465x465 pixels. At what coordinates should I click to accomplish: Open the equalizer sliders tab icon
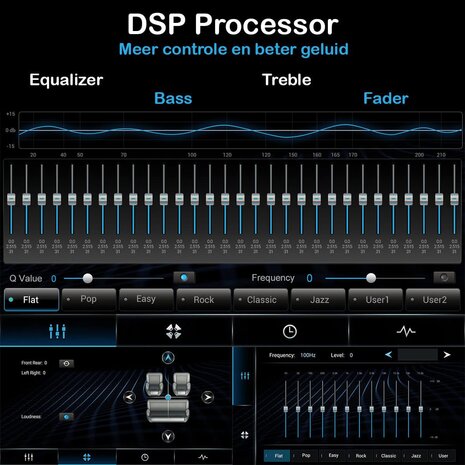[x=57, y=331]
